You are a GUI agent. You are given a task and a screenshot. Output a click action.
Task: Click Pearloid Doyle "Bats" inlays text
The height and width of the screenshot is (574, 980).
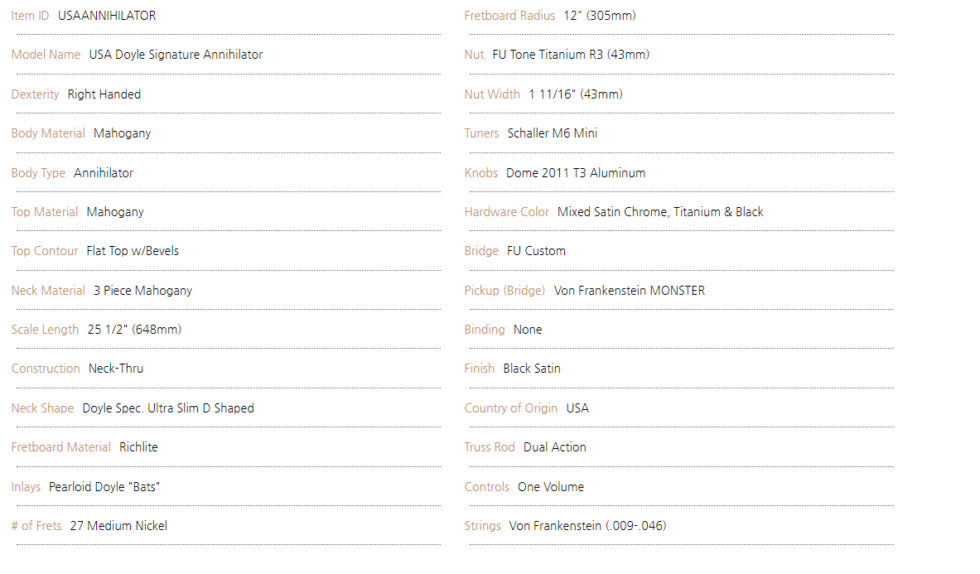104,486
